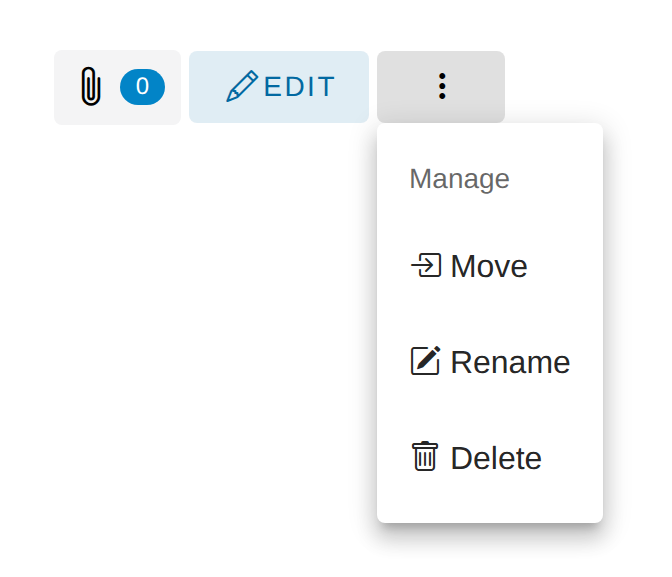Click the Move arrow-in-box icon
The height and width of the screenshot is (577, 672).
pyautogui.click(x=426, y=266)
